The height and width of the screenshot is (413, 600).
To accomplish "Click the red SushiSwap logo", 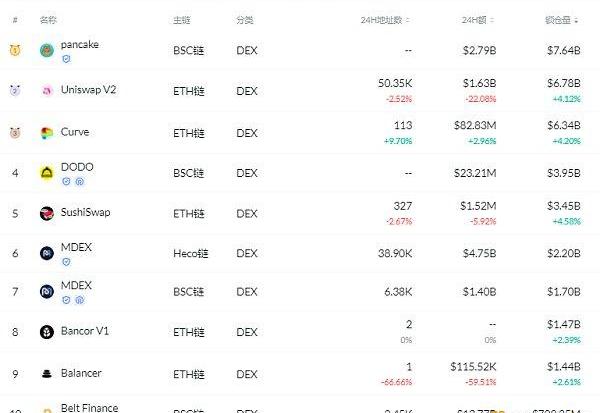I will [47, 213].
